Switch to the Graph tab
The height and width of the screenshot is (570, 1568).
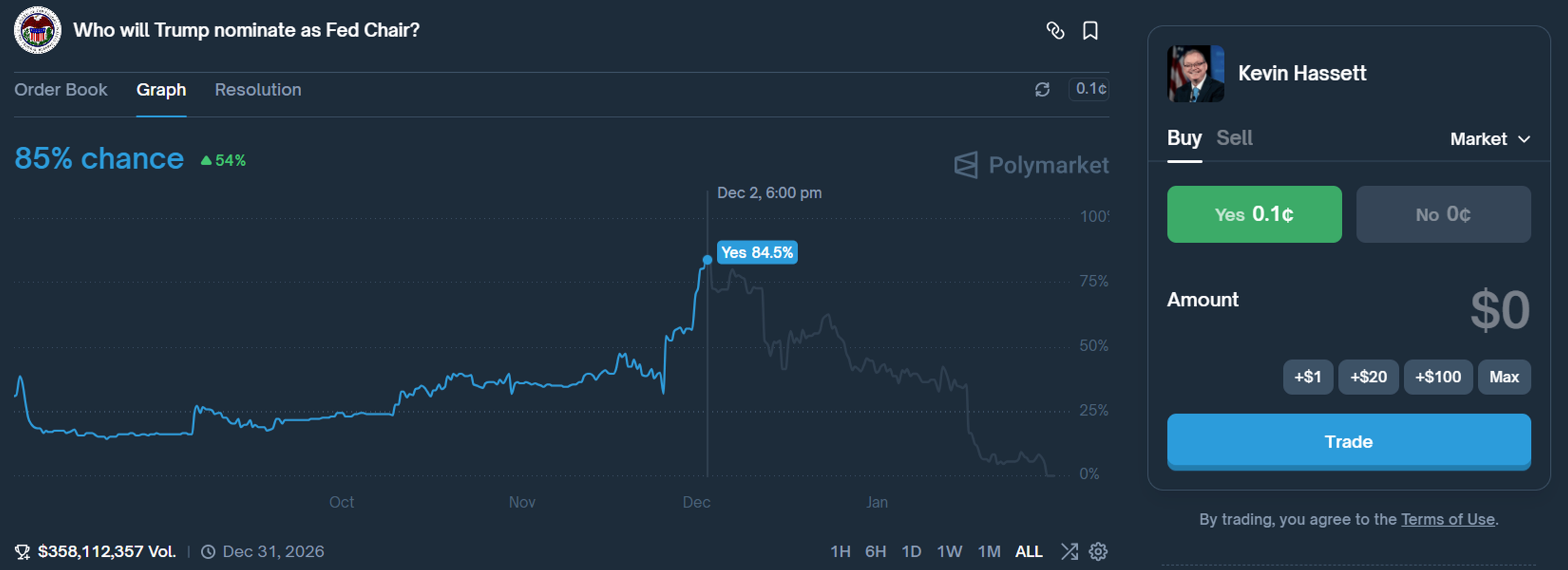pos(161,90)
